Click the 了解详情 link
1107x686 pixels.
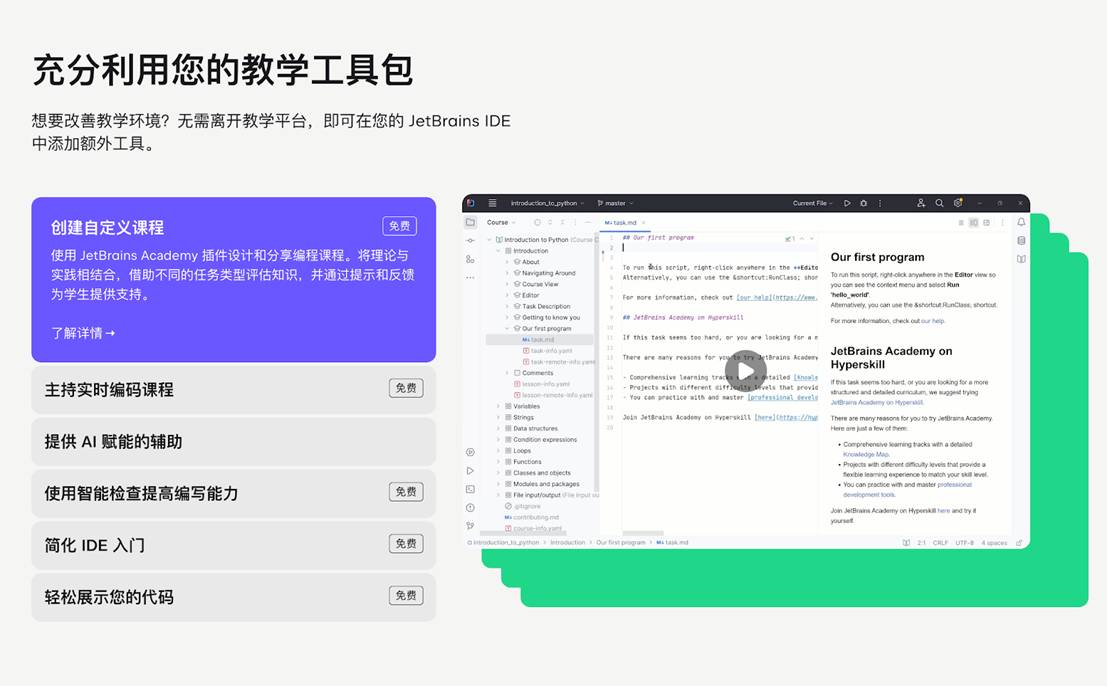83,333
